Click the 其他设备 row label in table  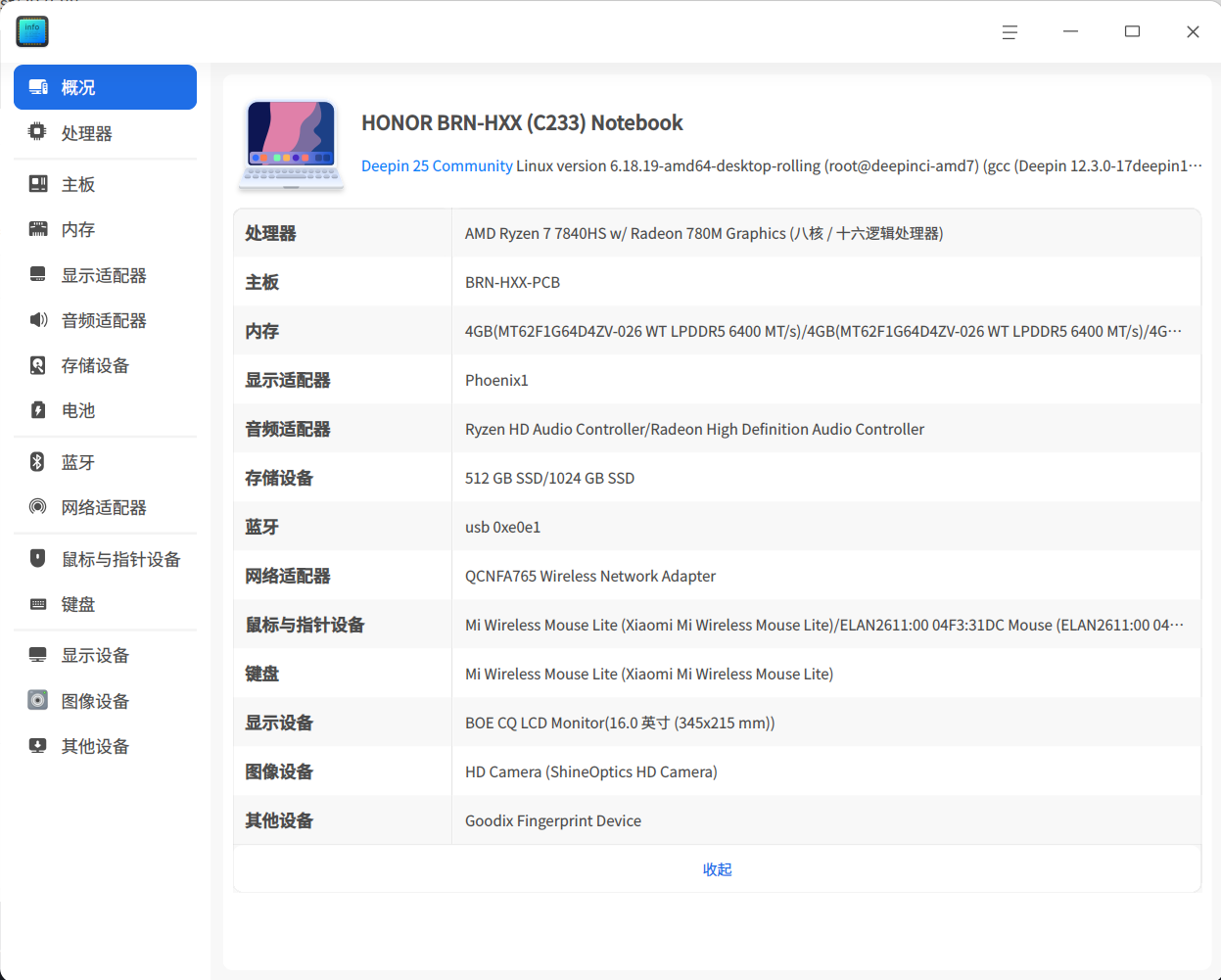(x=279, y=820)
